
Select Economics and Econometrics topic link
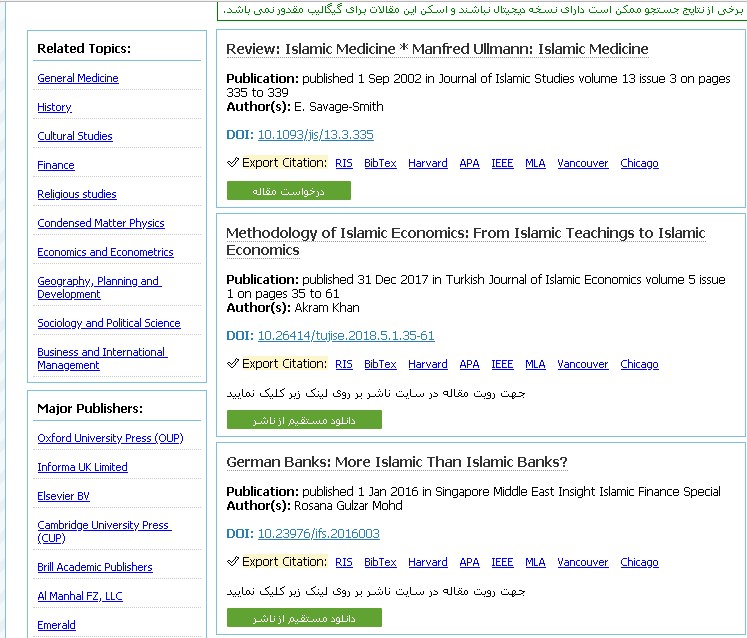[105, 252]
